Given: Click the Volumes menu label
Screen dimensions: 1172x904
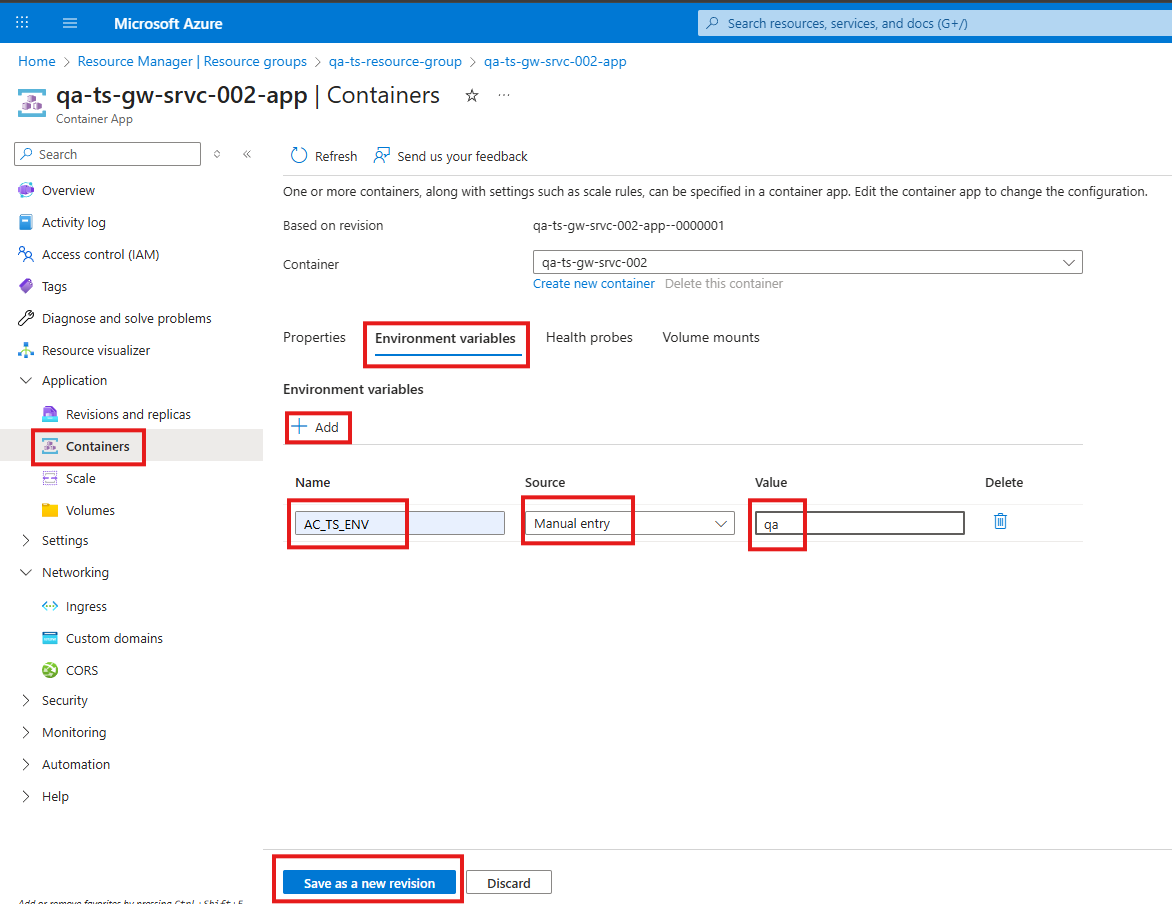Looking at the screenshot, I should (90, 510).
